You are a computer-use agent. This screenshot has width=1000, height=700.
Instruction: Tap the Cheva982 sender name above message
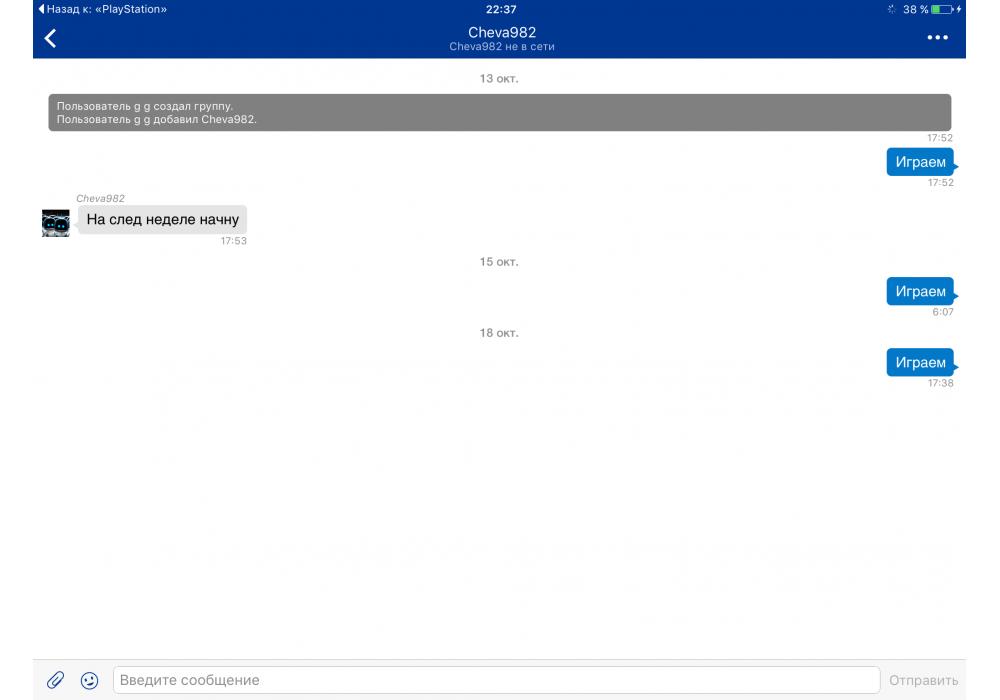coord(100,199)
